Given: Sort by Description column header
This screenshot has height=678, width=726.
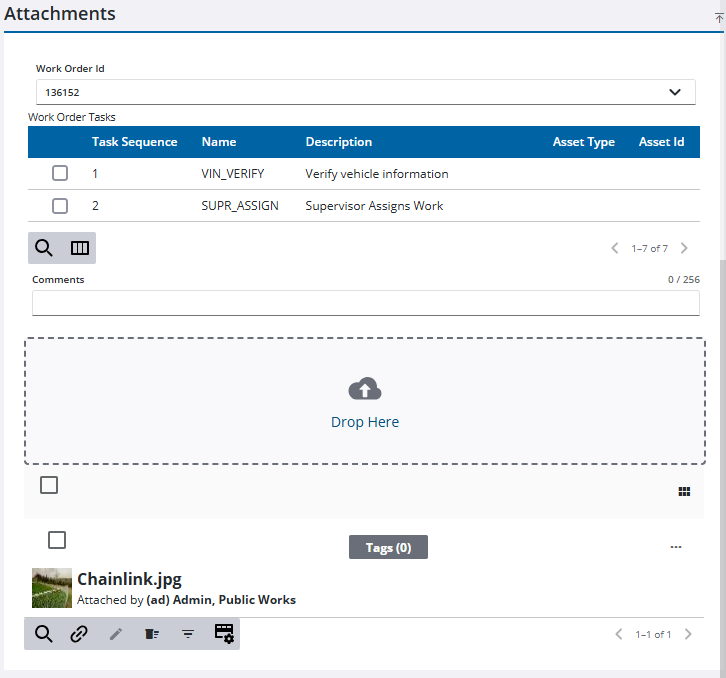Looking at the screenshot, I should click(x=338, y=142).
